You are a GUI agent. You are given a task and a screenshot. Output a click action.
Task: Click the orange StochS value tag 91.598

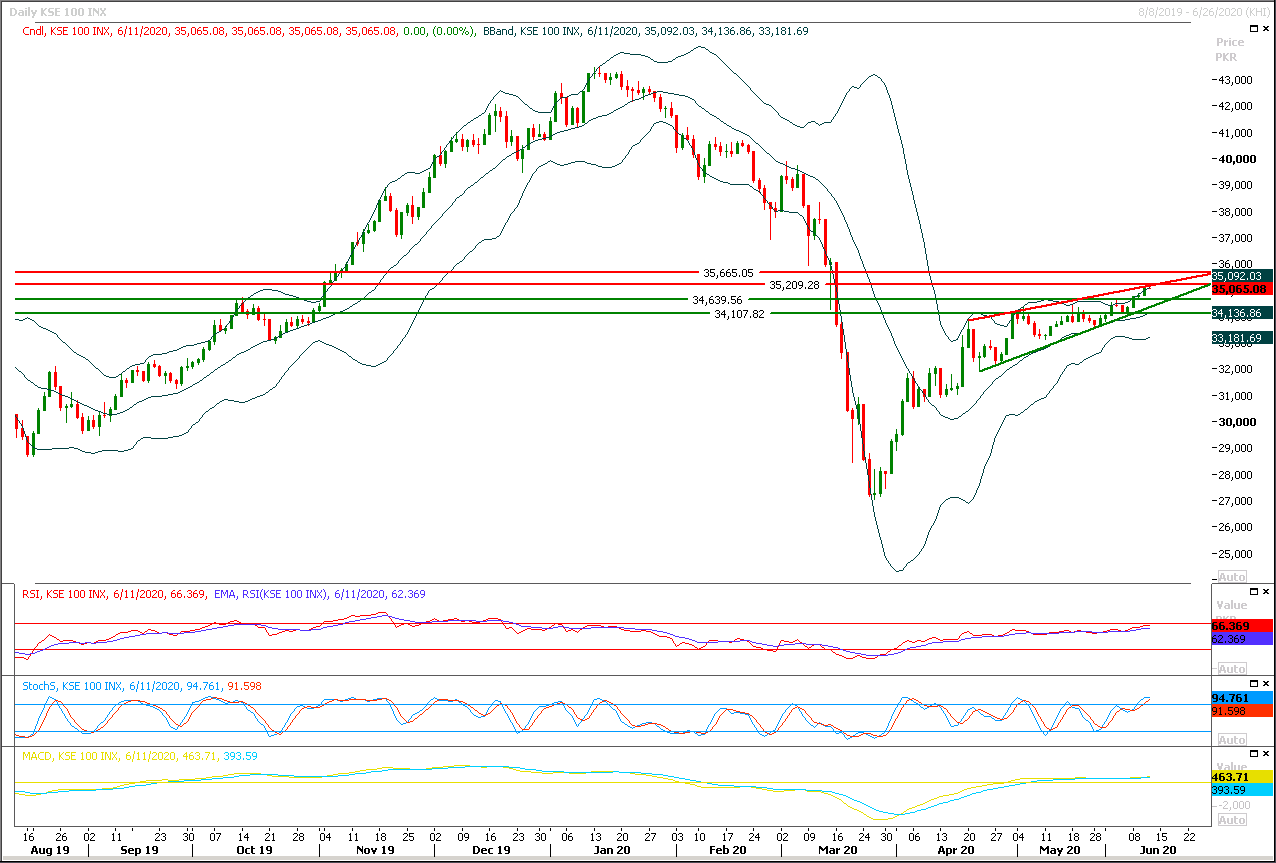click(x=1242, y=711)
